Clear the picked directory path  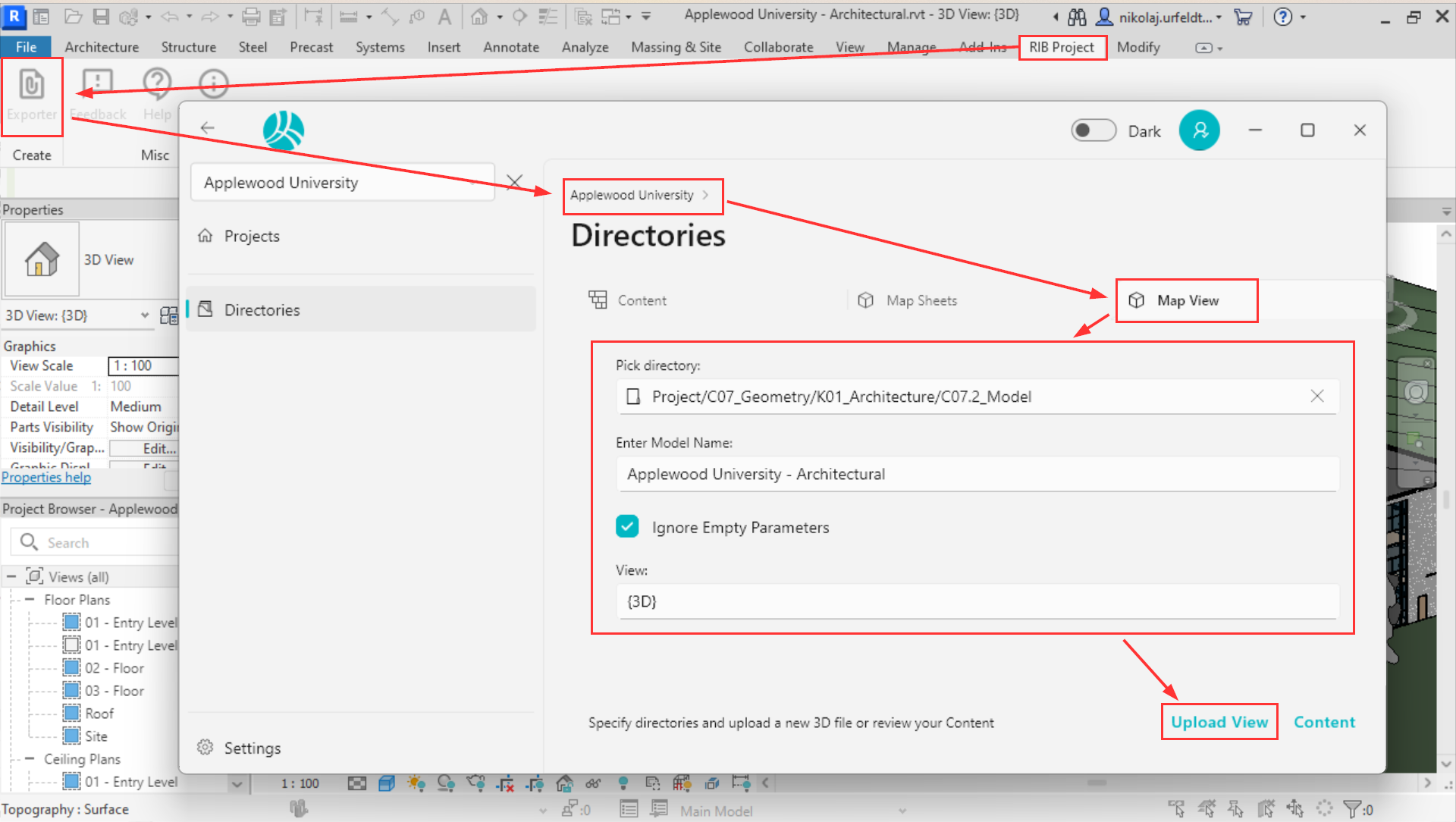click(1317, 396)
